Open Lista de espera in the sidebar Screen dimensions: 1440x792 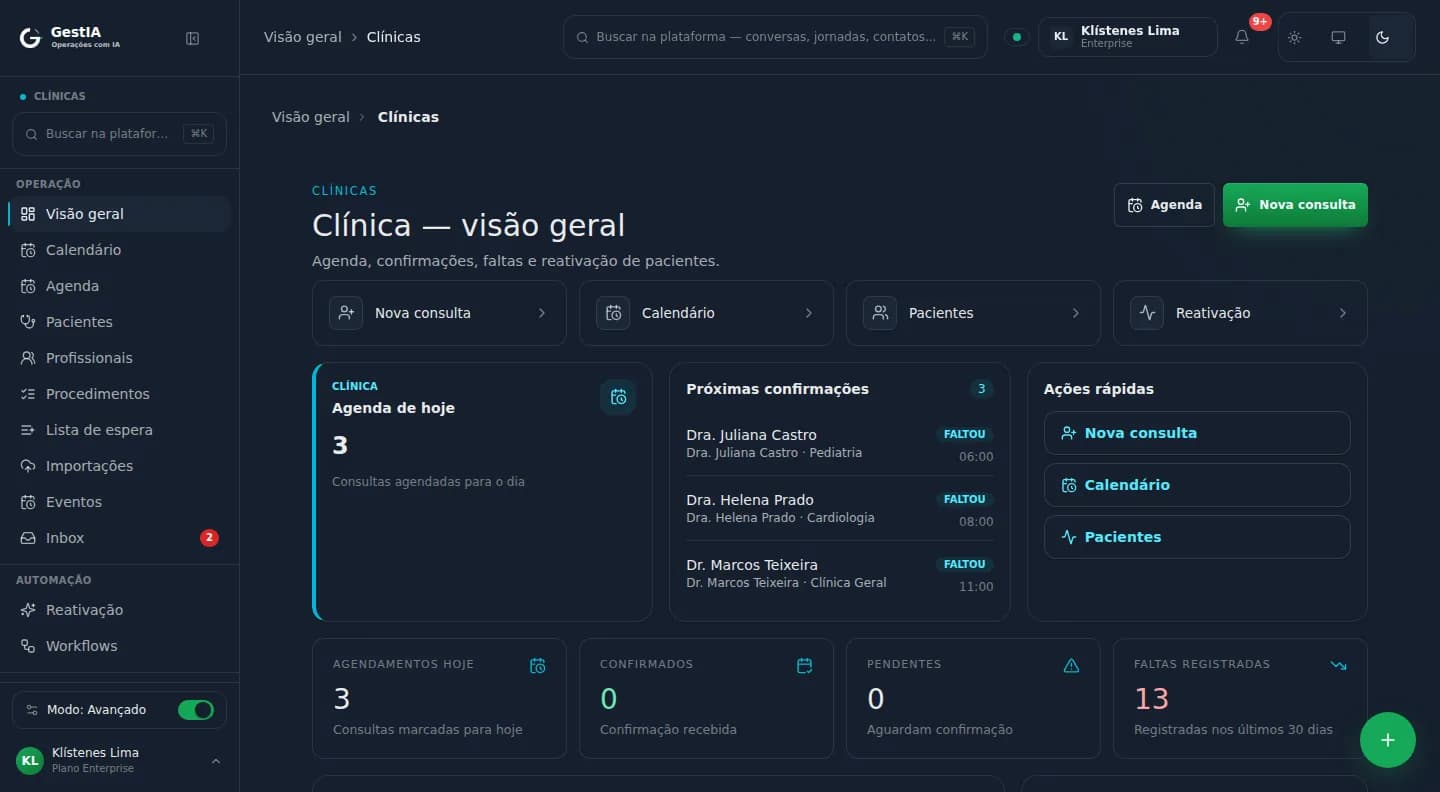(x=119, y=430)
